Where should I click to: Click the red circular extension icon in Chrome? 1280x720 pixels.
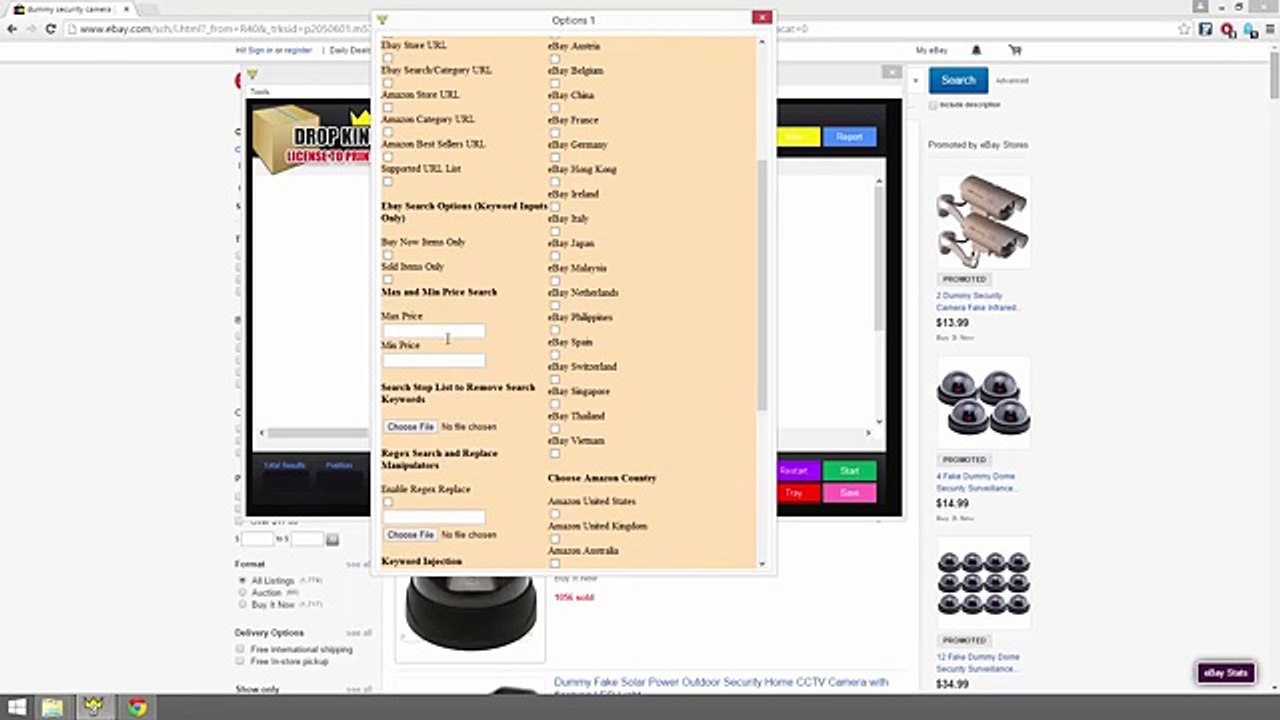tap(1228, 29)
